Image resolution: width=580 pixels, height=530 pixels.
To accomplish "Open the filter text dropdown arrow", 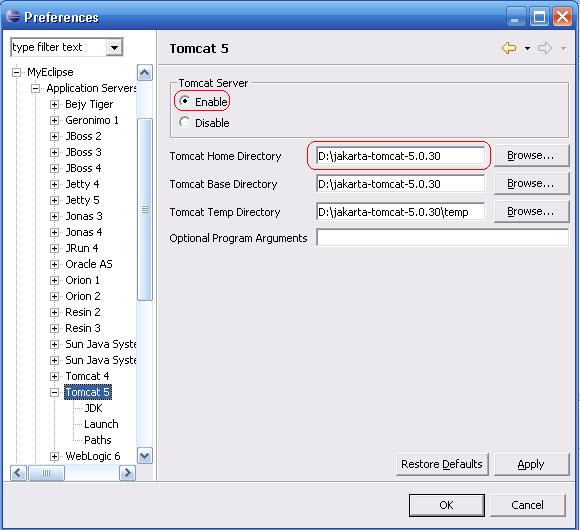I will pos(114,47).
